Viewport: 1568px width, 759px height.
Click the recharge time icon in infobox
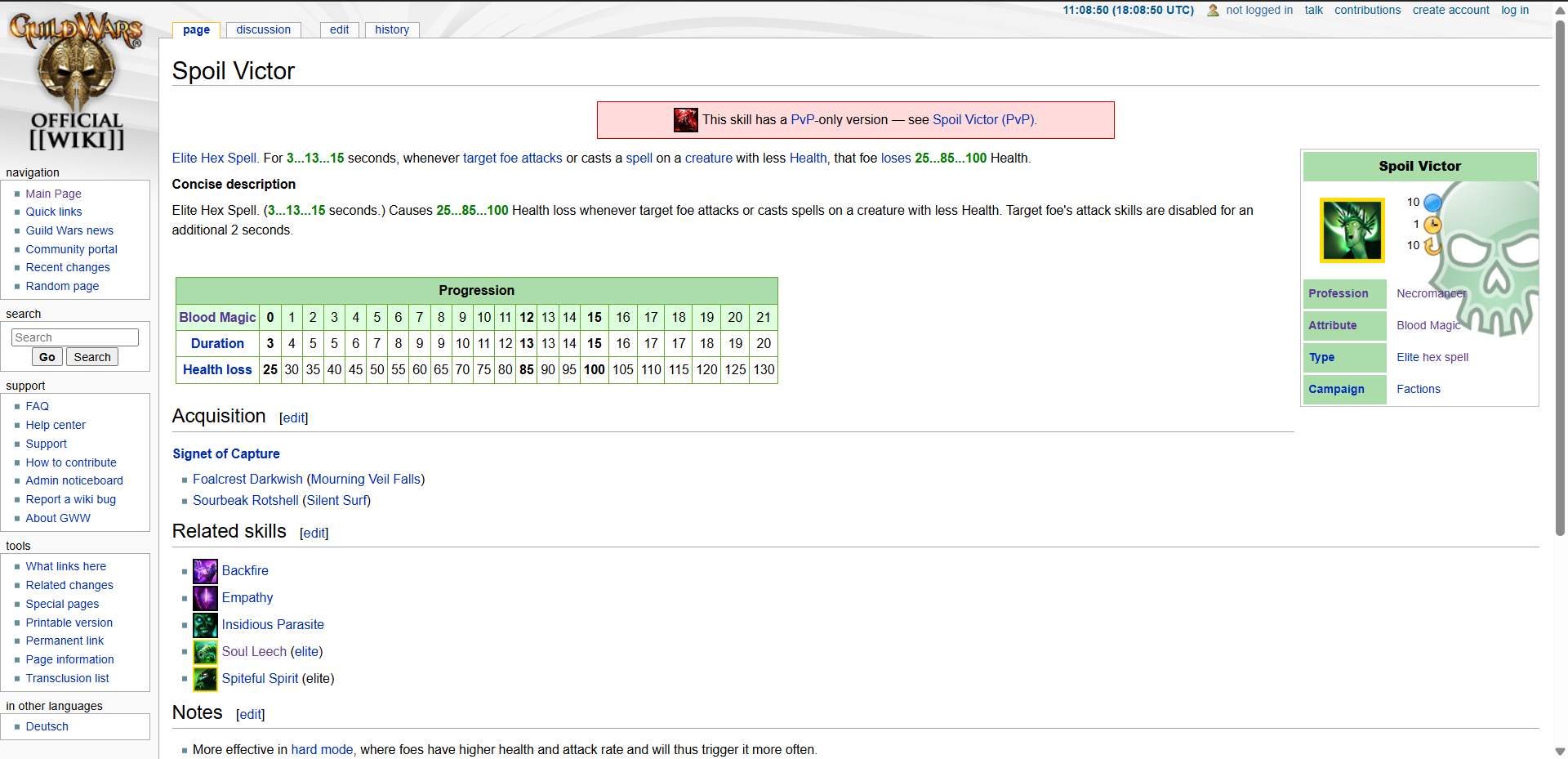[1432, 245]
